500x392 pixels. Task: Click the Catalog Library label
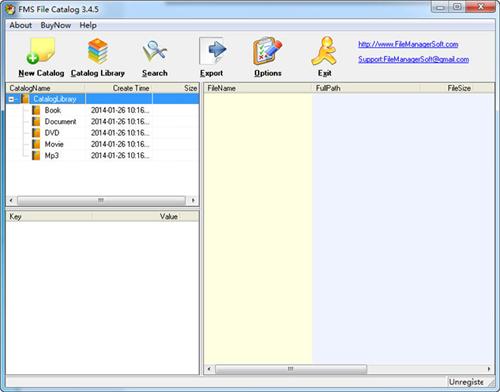(x=98, y=73)
